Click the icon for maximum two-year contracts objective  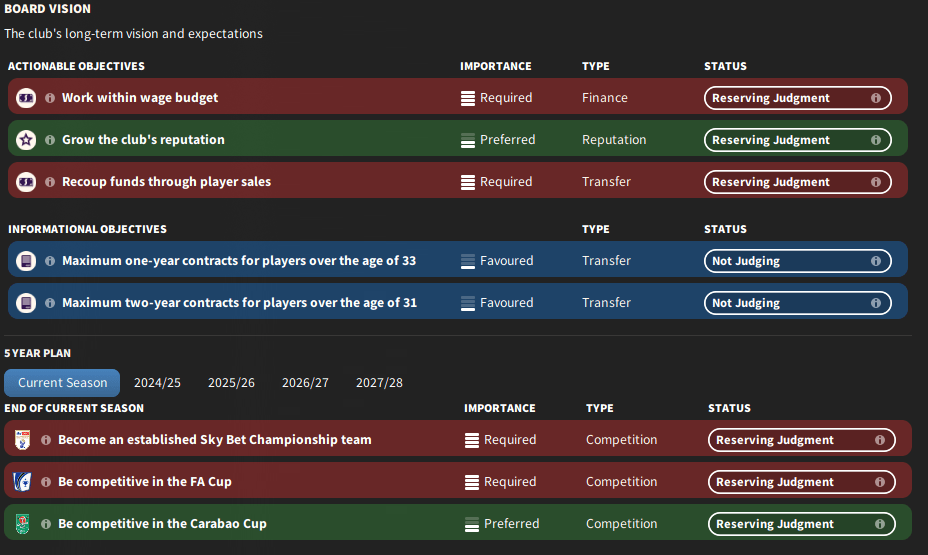click(x=26, y=303)
